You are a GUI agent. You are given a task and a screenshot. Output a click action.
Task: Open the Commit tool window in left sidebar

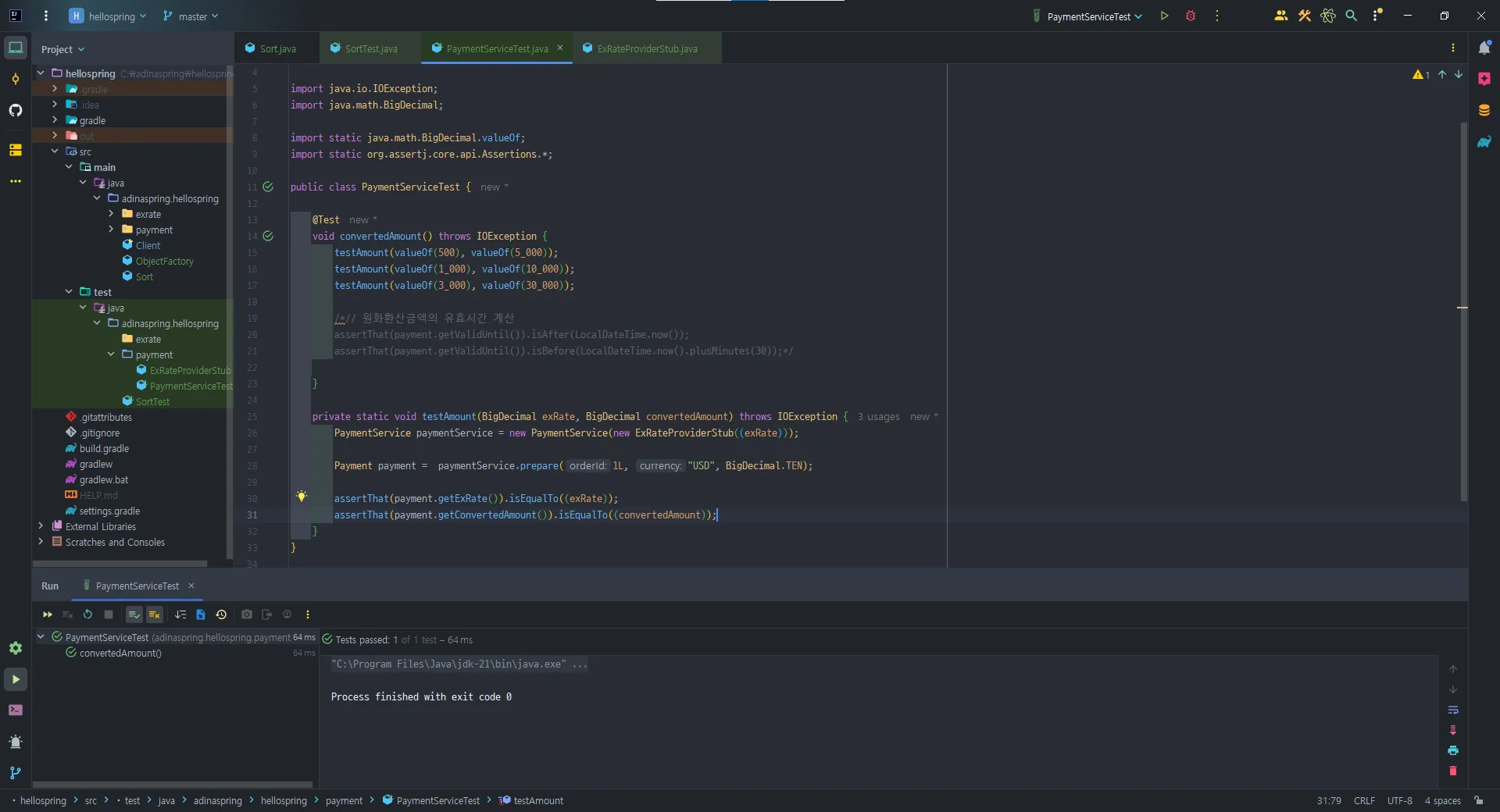pyautogui.click(x=16, y=79)
